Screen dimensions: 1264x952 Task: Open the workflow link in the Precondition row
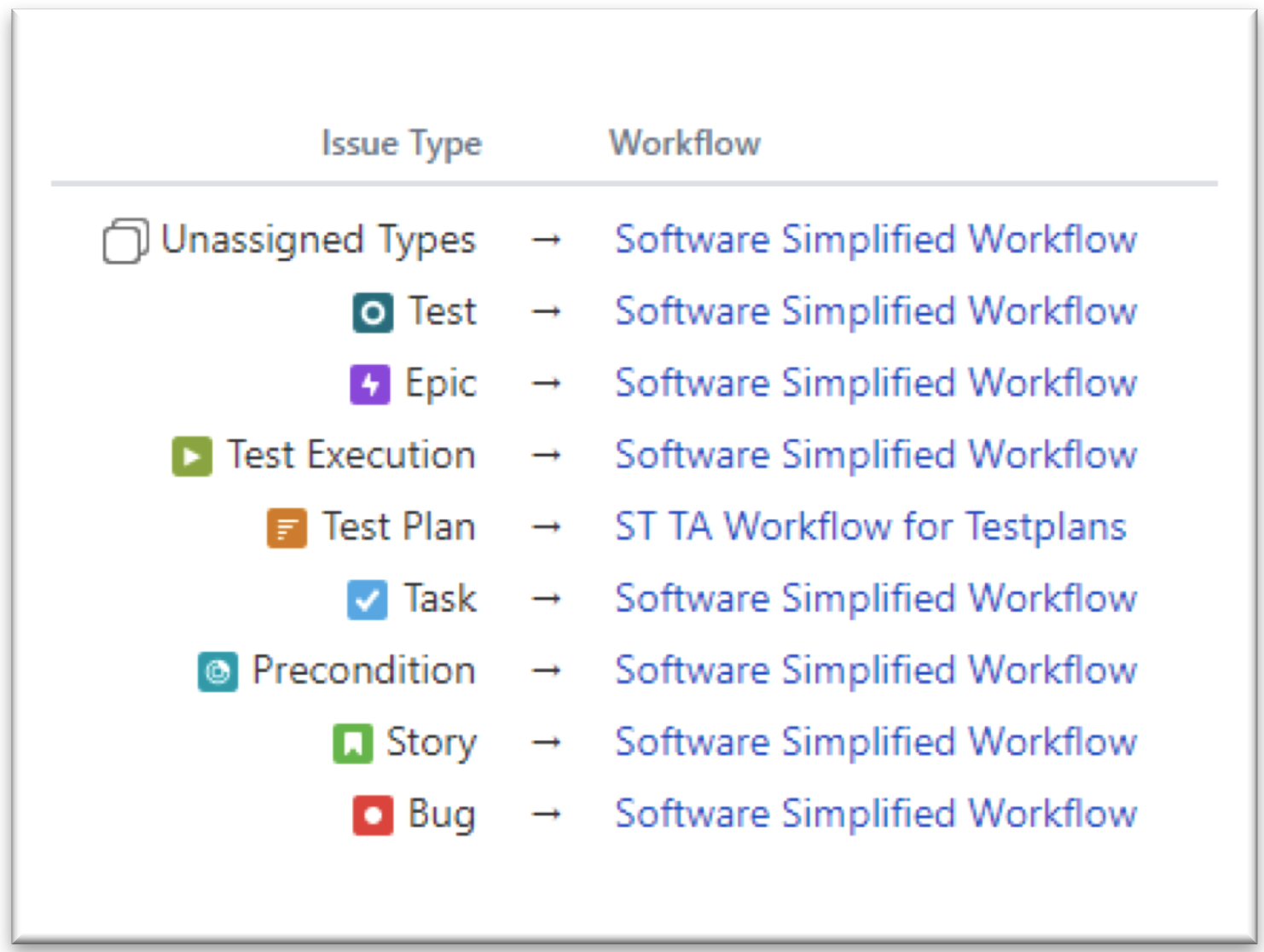(875, 670)
